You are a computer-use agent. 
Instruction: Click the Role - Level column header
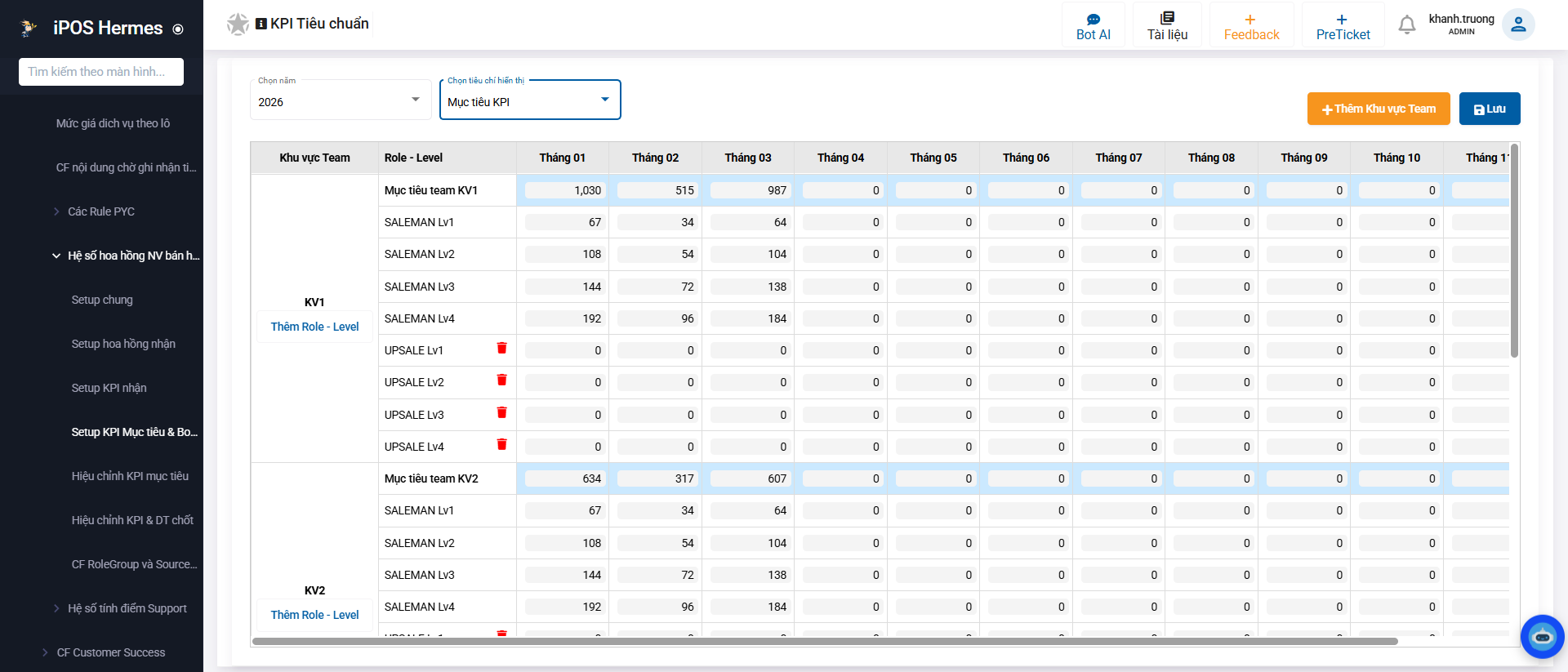448,158
